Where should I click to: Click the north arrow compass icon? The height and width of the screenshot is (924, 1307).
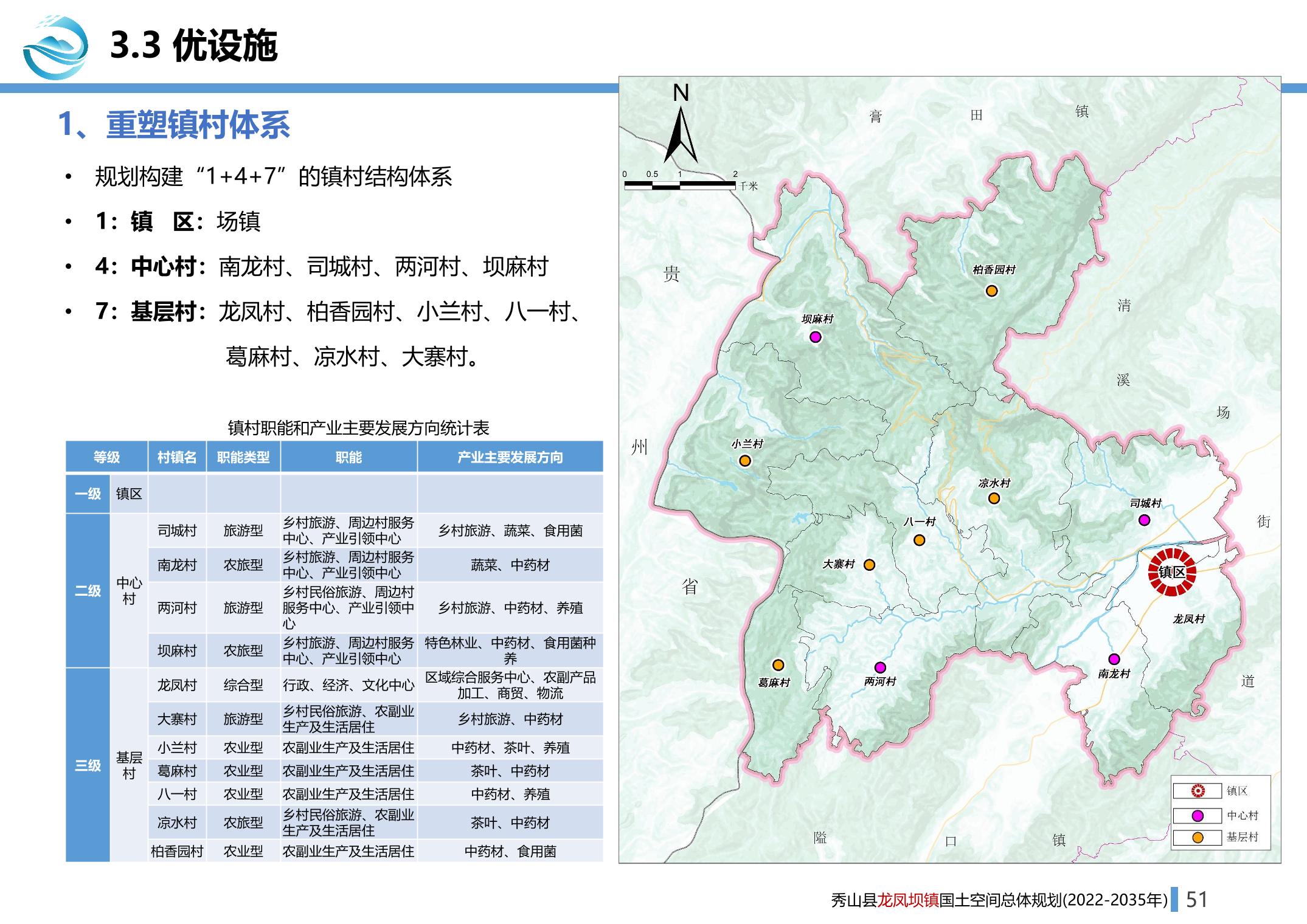point(681,135)
